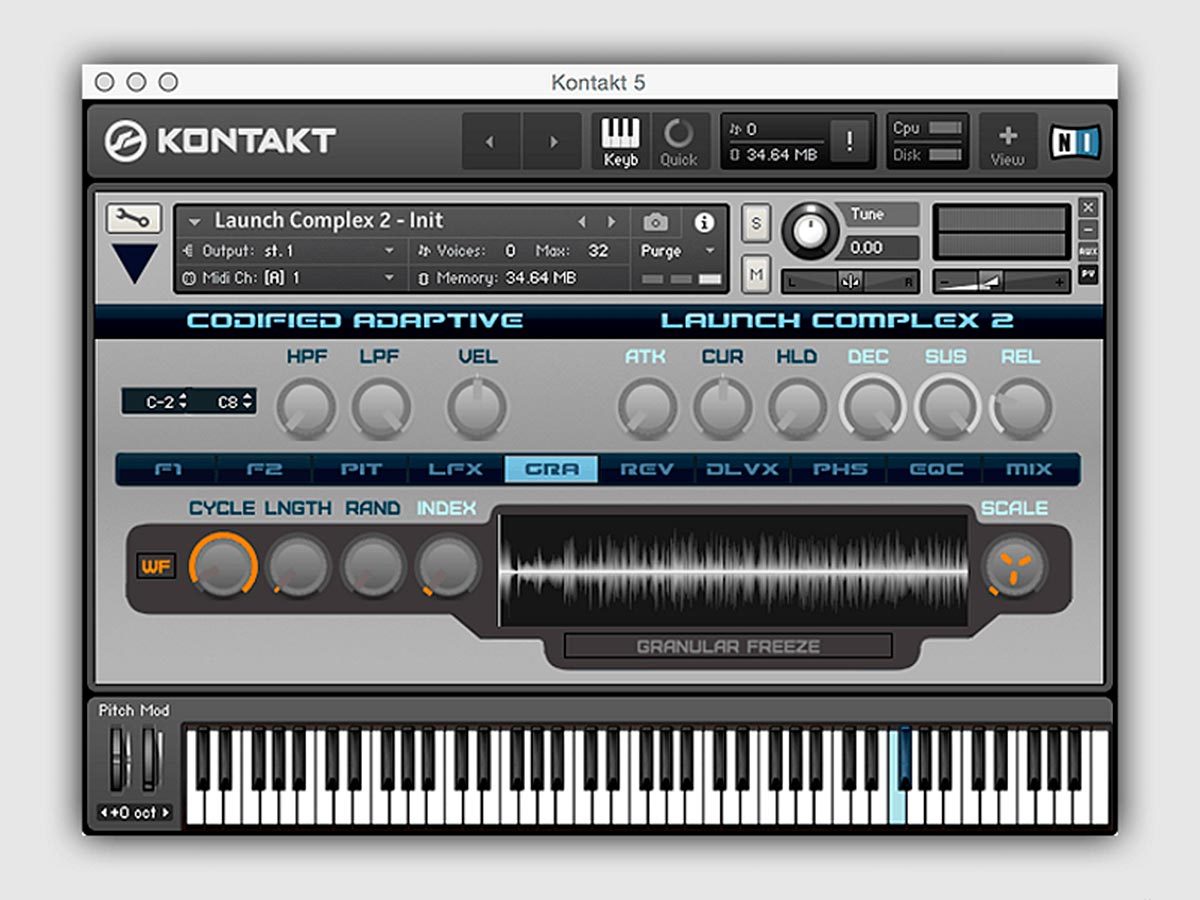Click the REL release knob
Image resolution: width=1200 pixels, height=900 pixels.
[1021, 407]
